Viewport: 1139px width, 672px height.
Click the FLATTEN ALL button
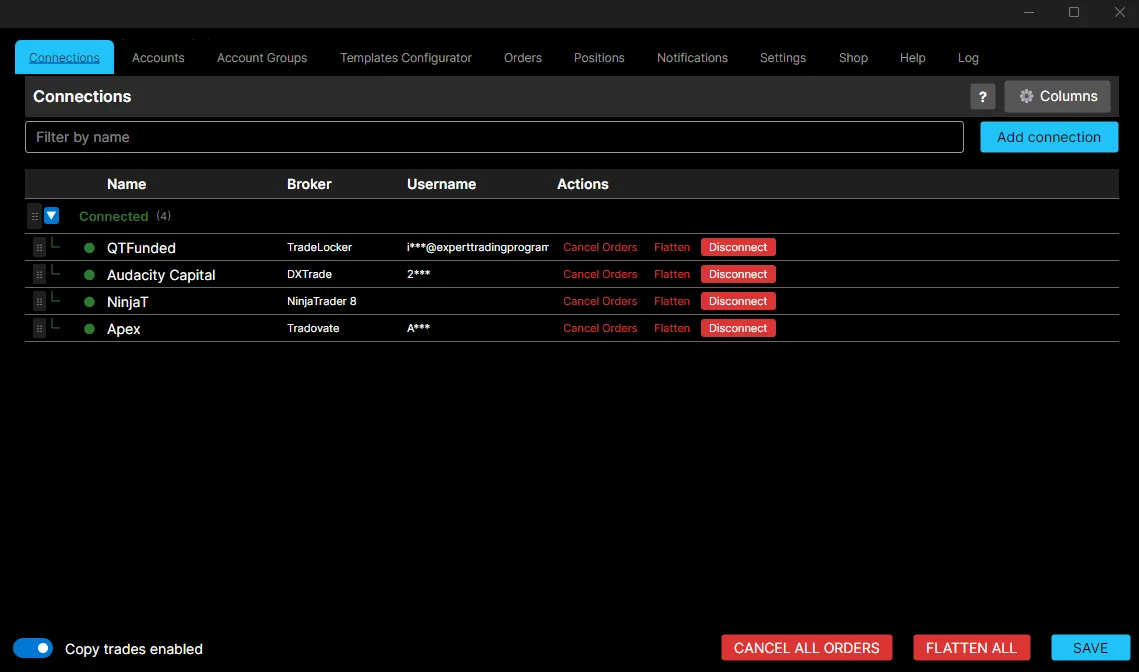coord(971,647)
